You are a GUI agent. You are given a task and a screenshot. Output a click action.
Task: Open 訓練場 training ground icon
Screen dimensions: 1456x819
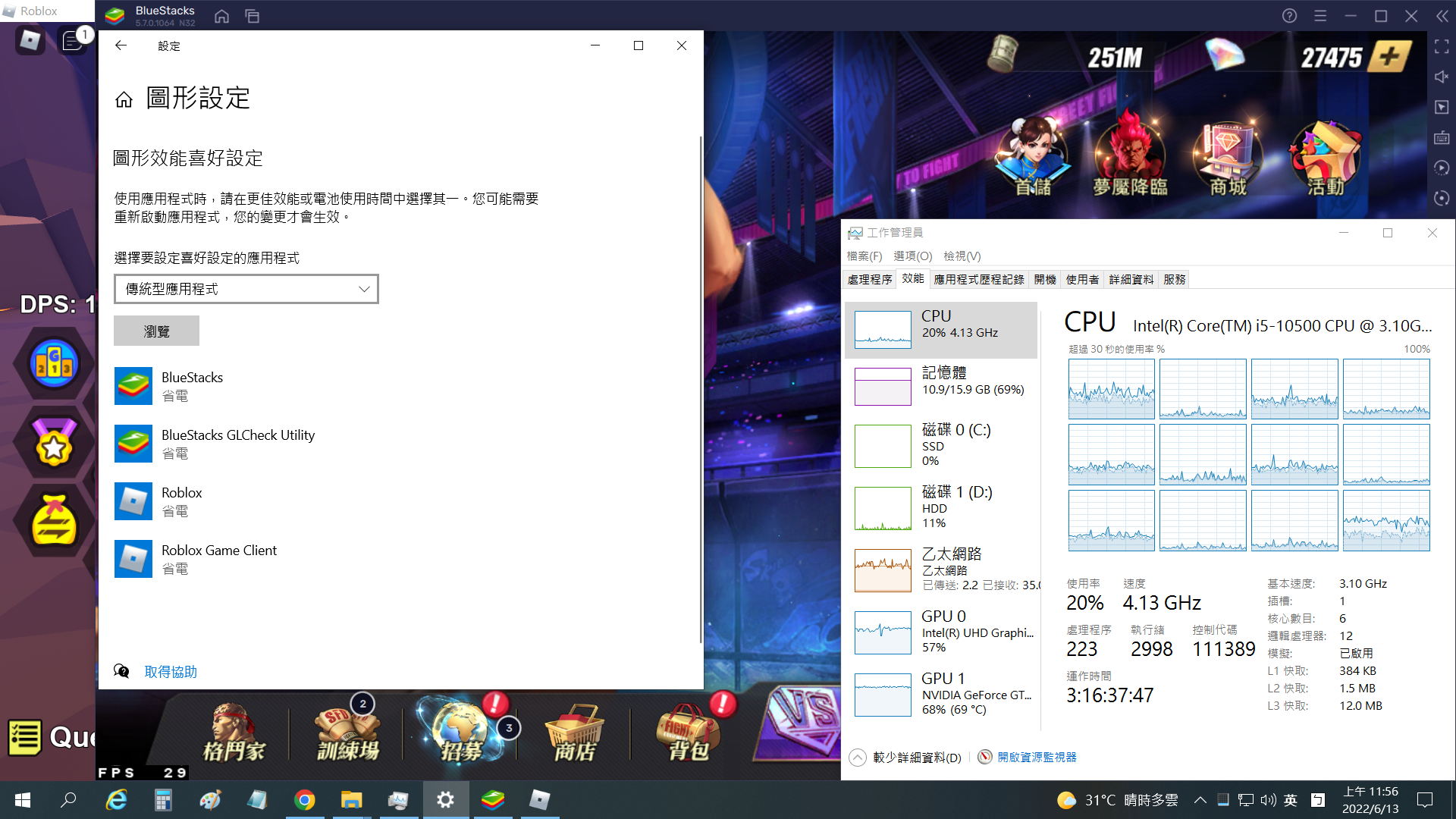click(348, 732)
